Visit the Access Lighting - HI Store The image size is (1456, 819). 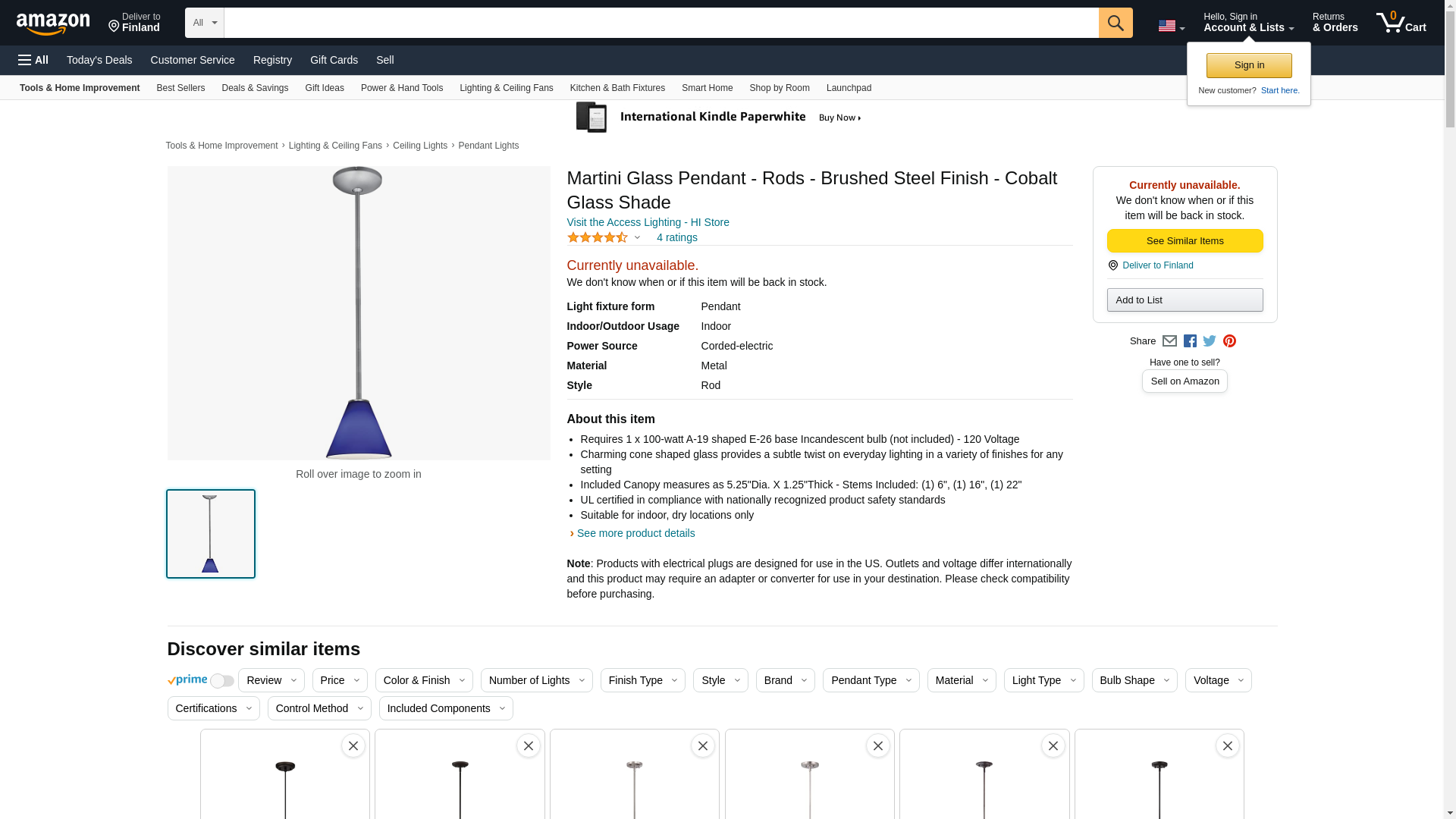(x=648, y=222)
